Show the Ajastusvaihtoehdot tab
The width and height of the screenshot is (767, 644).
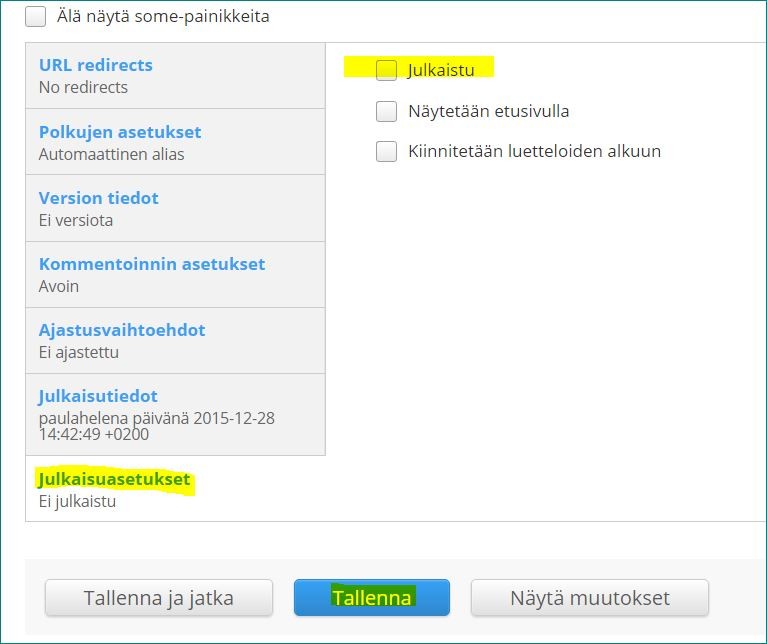point(122,330)
